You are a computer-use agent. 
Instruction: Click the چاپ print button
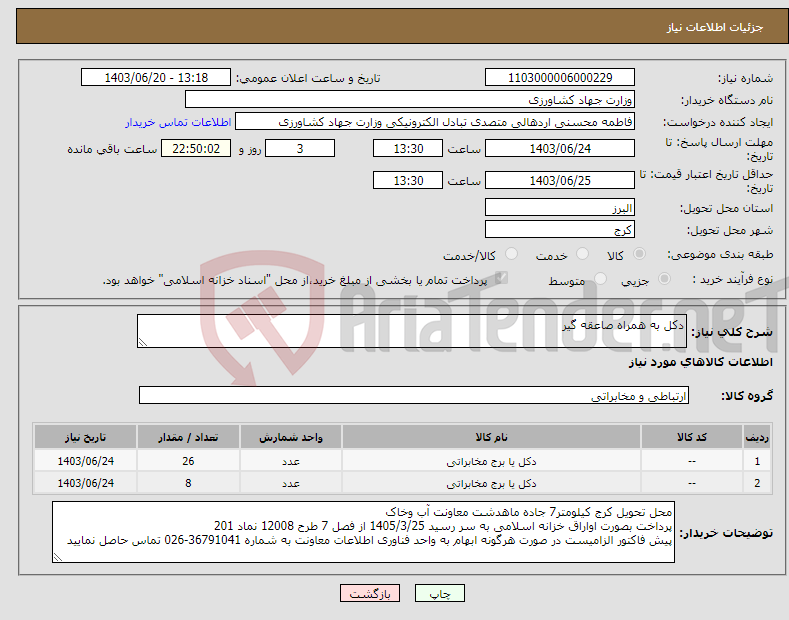coord(440,593)
